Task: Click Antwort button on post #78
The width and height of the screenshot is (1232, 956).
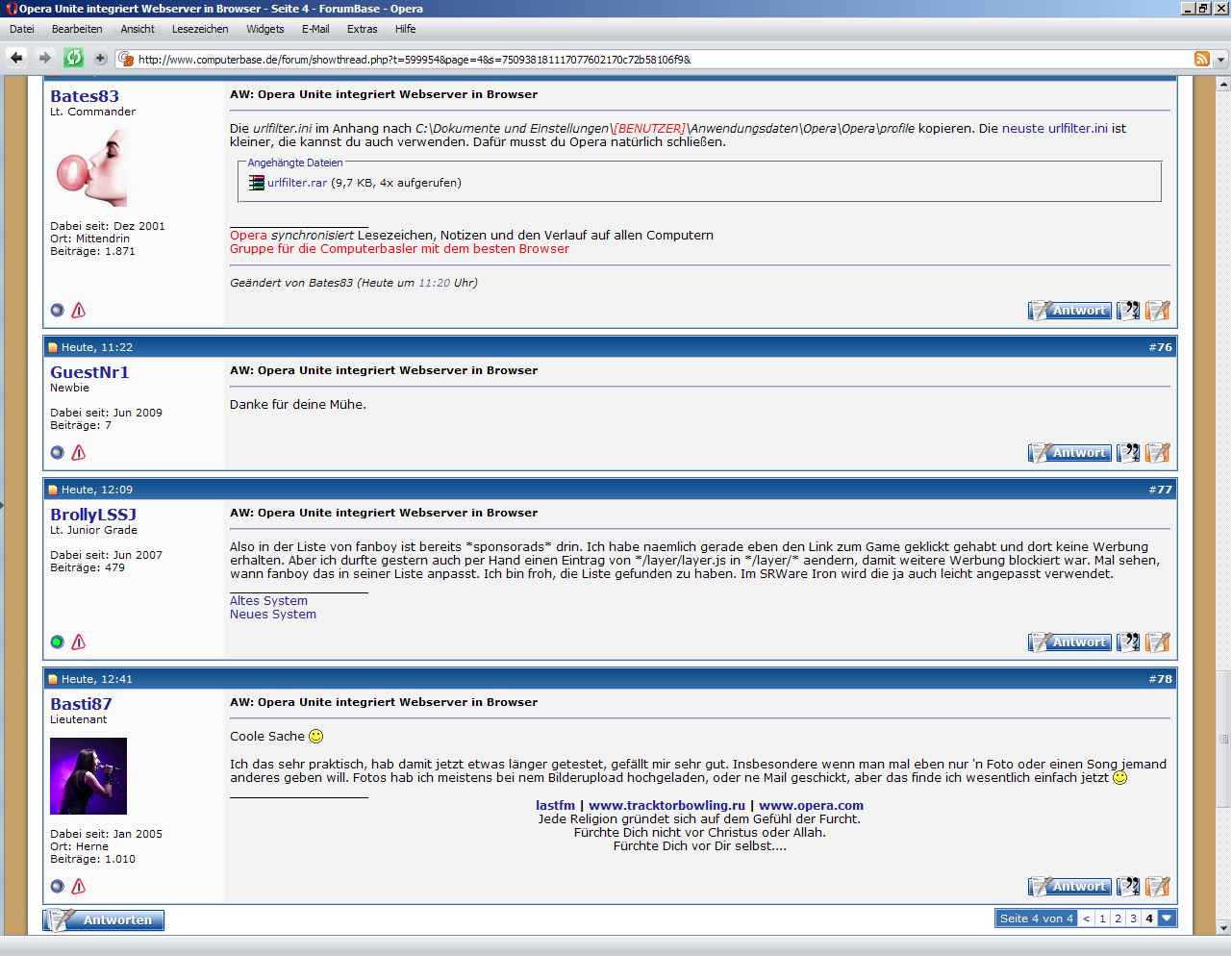Action: (1069, 887)
